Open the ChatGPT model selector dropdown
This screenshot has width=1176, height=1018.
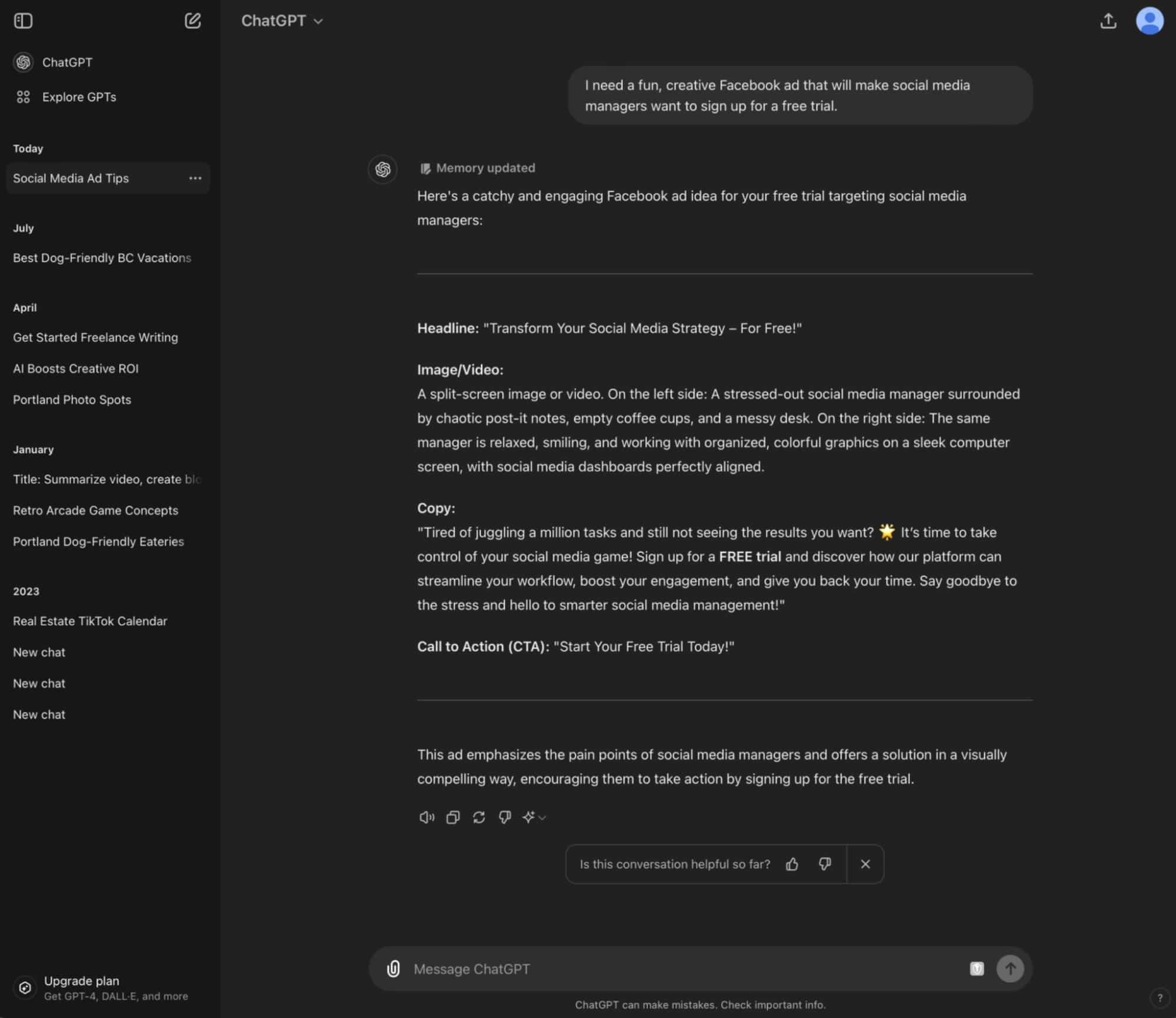282,21
